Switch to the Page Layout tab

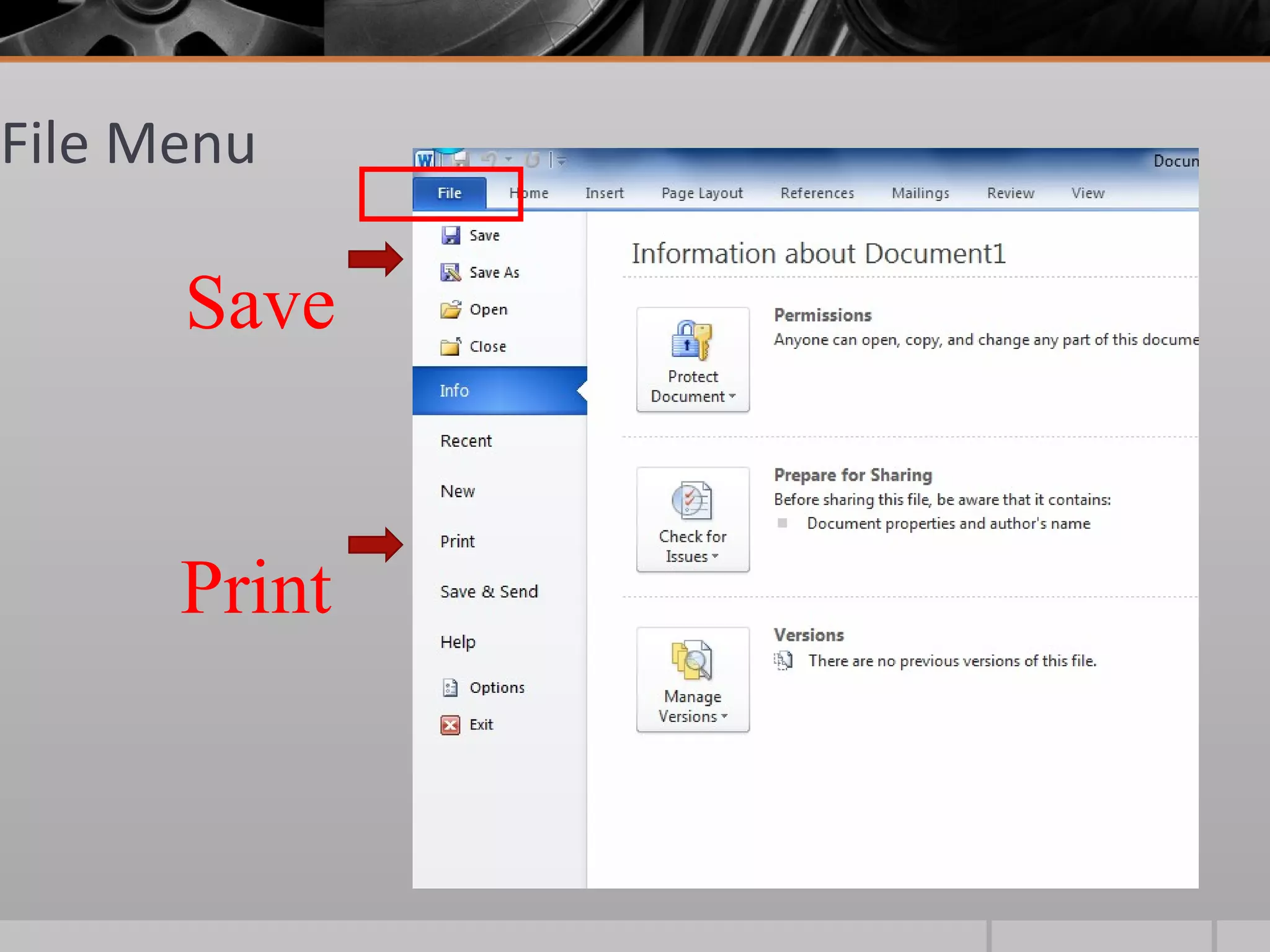pos(701,193)
